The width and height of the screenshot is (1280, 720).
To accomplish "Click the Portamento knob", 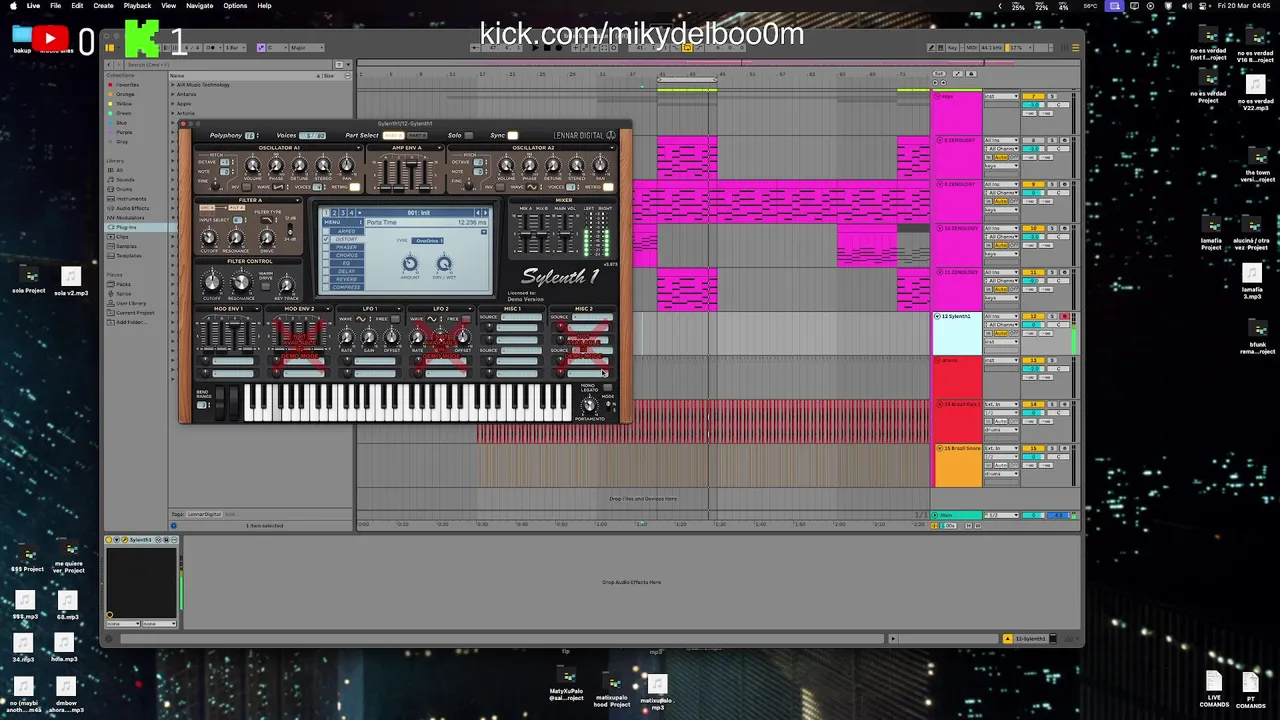I will tap(589, 405).
